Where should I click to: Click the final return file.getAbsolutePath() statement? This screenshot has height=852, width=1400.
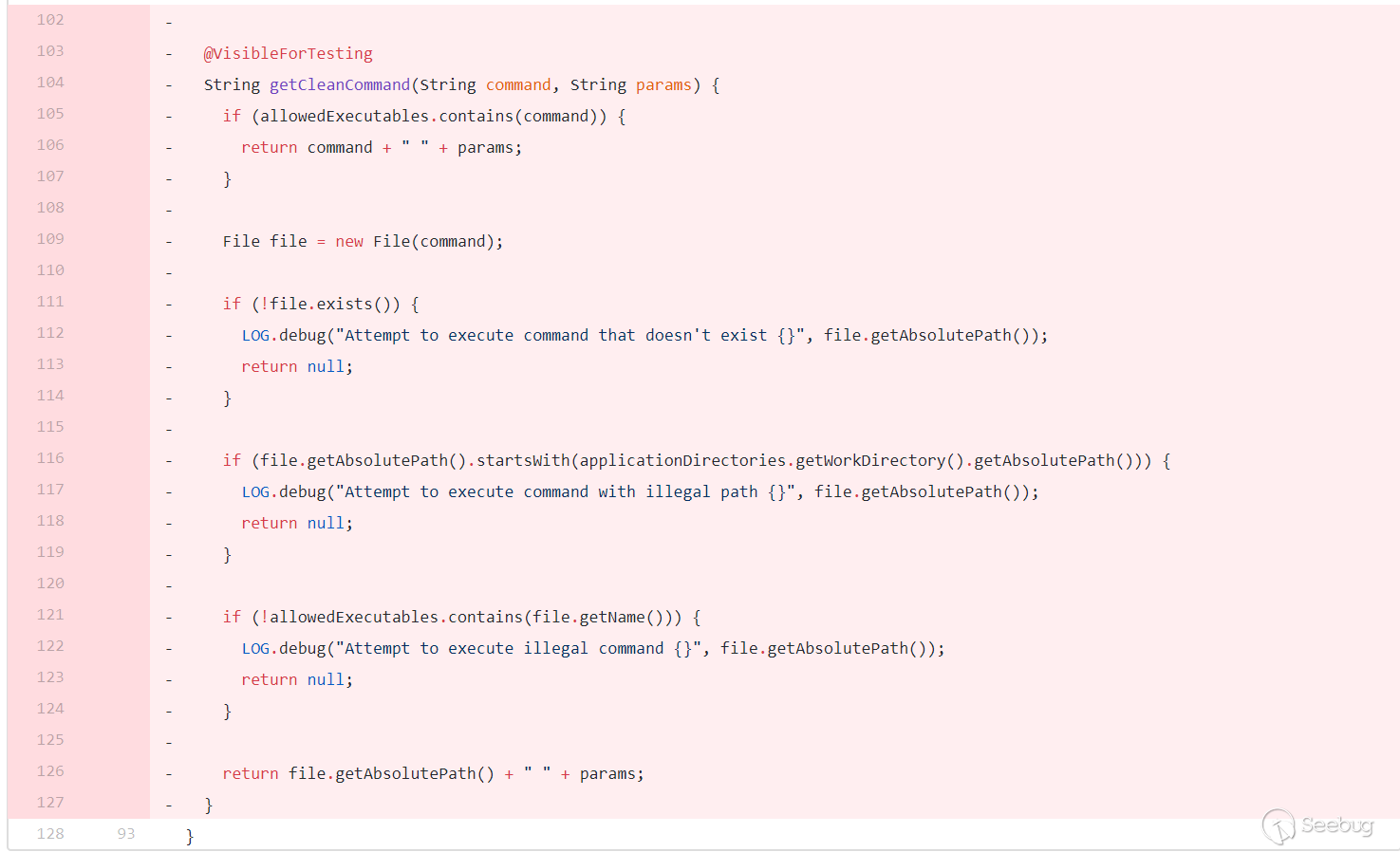433,774
